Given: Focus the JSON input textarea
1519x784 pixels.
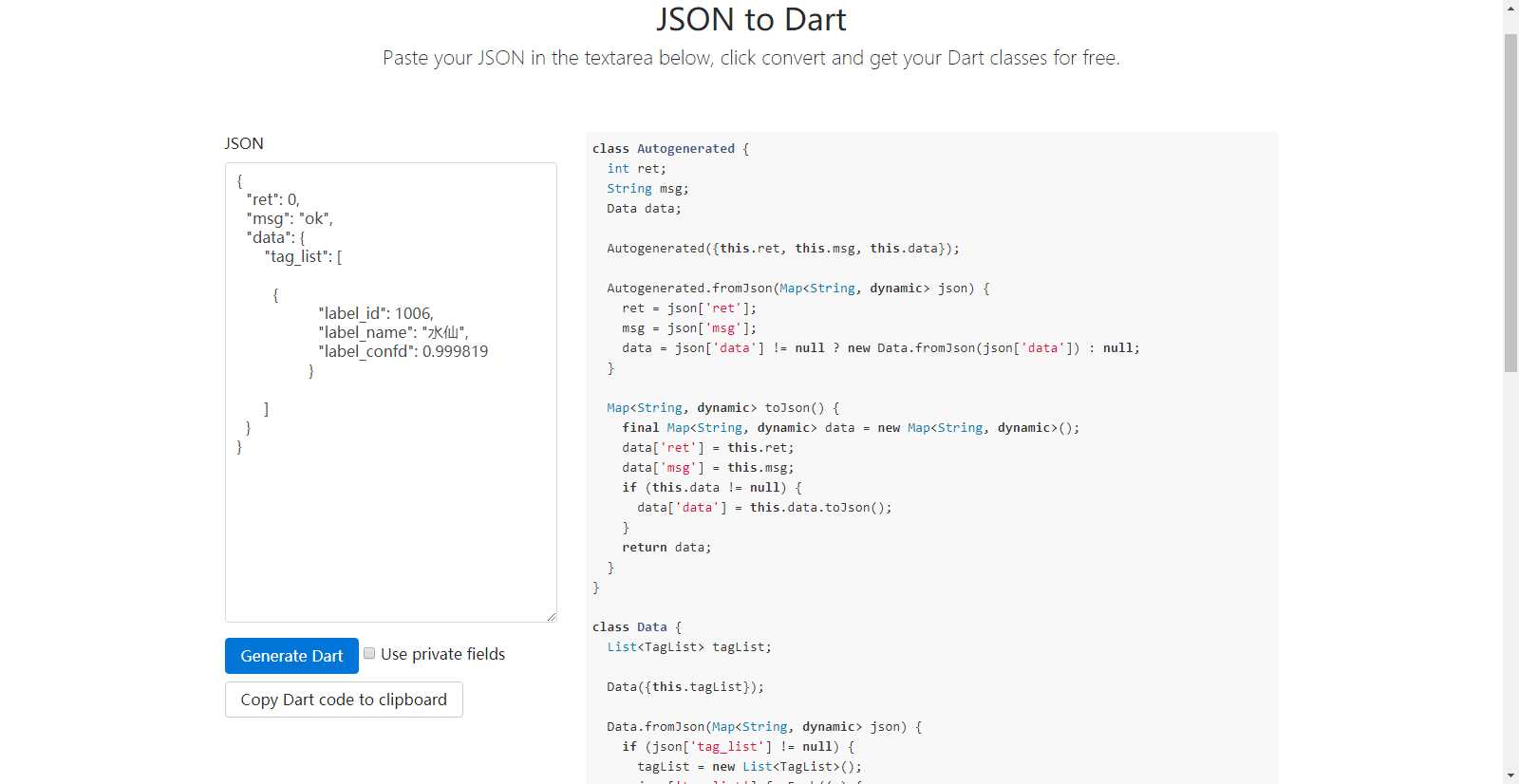Looking at the screenshot, I should coord(391,392).
